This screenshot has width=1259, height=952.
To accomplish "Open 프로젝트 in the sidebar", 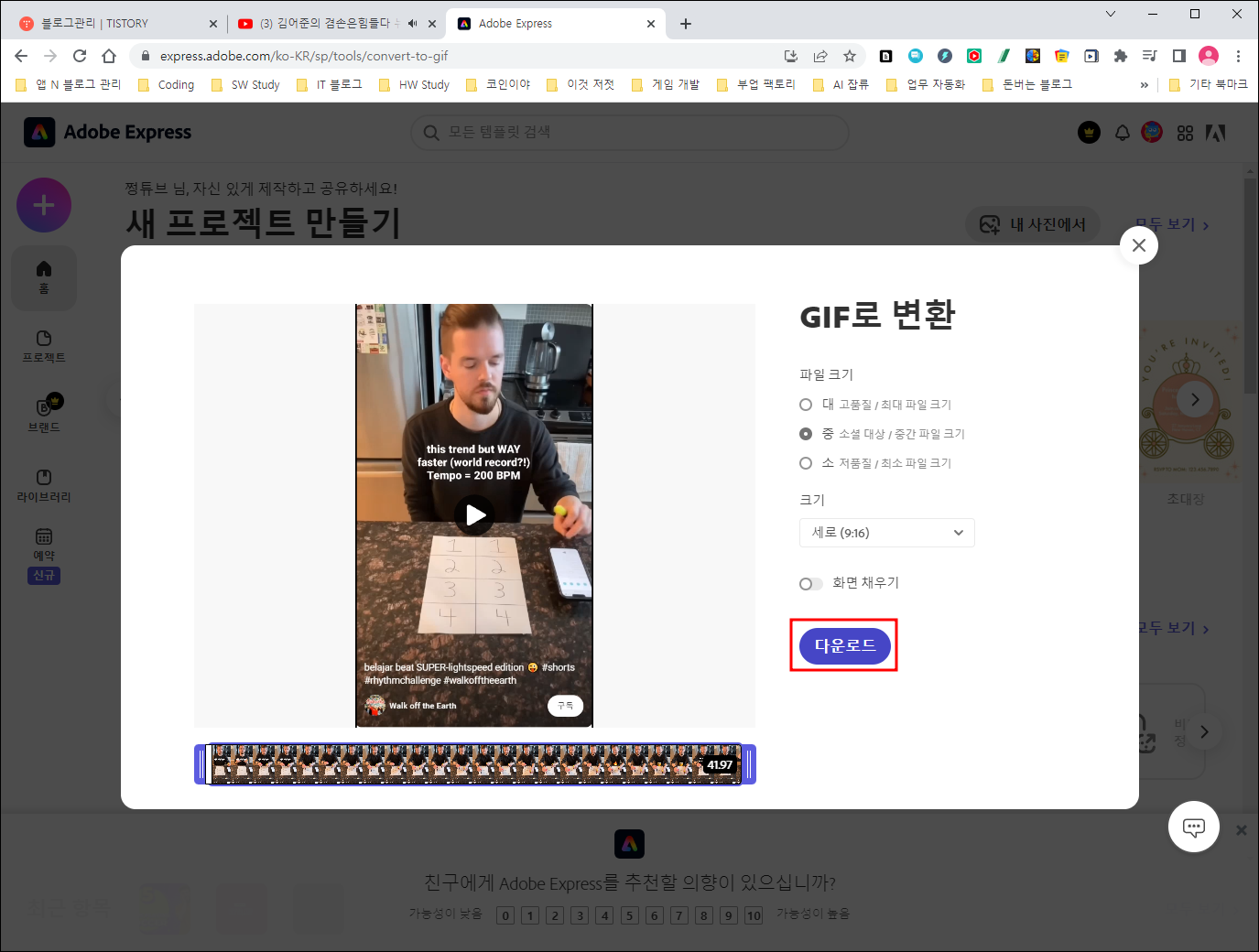I will pyautogui.click(x=44, y=347).
